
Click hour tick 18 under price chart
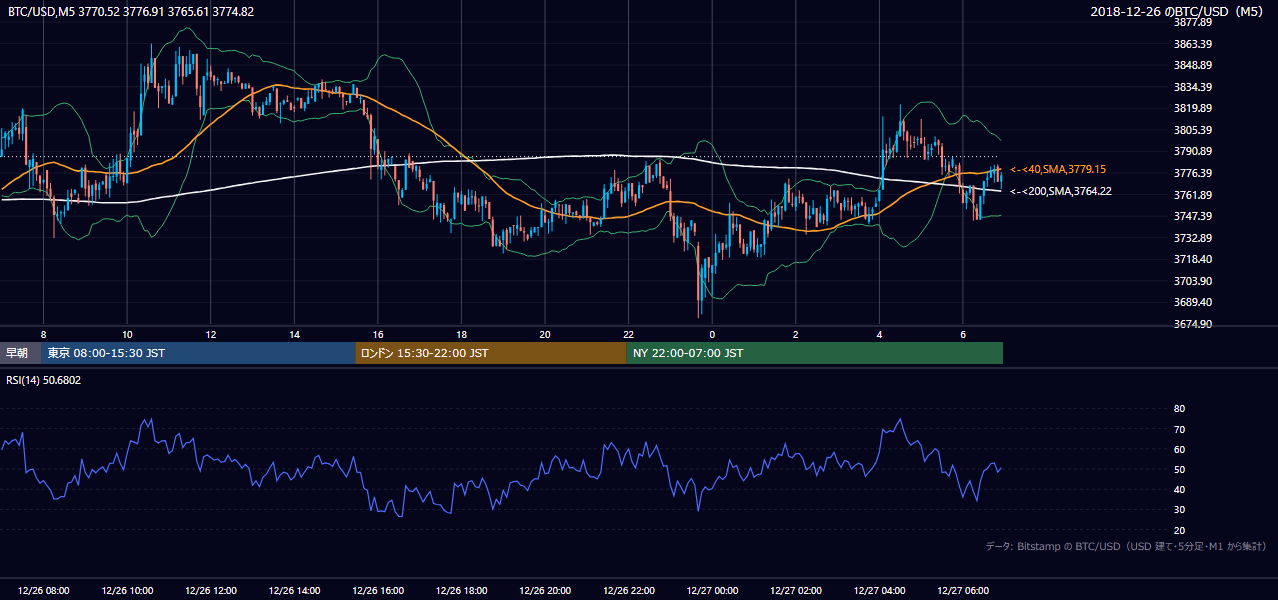click(461, 334)
